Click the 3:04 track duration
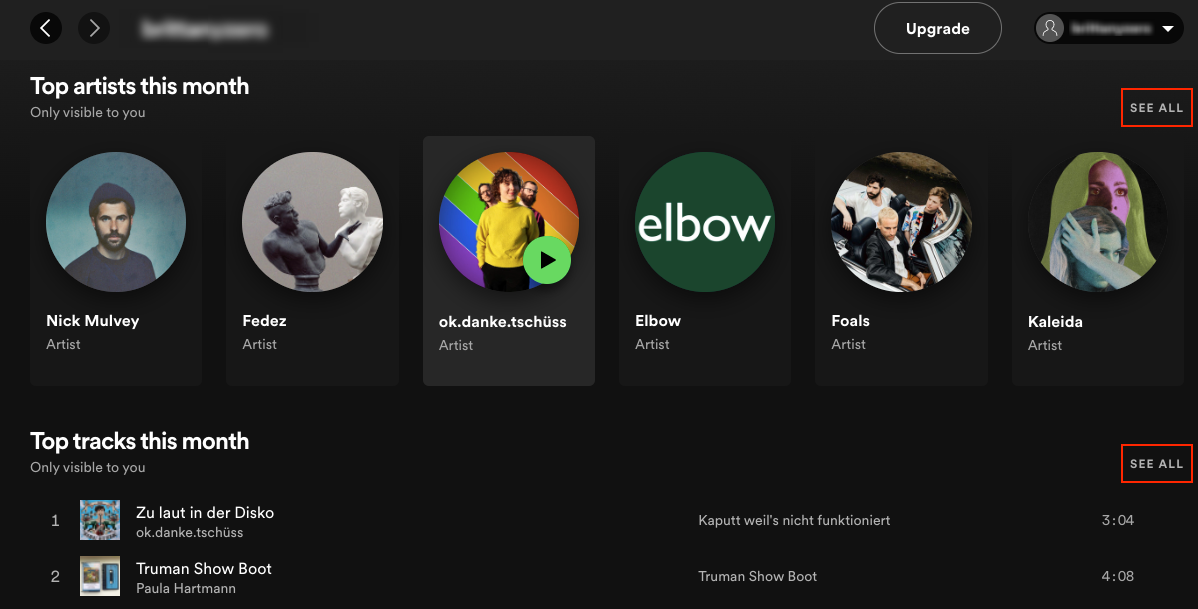The height and width of the screenshot is (609, 1198). 1117,520
